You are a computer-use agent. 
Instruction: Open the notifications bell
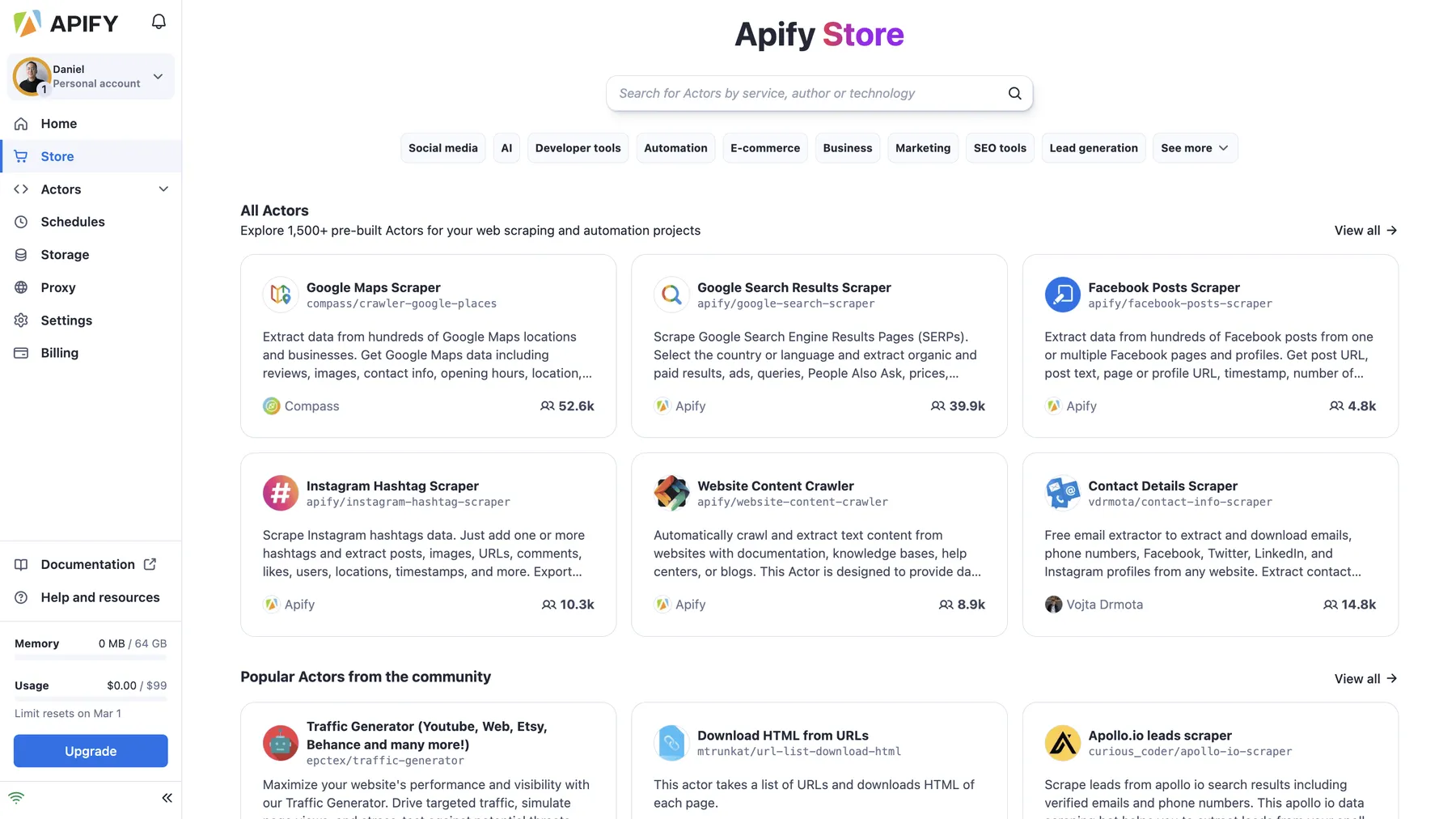[159, 22]
